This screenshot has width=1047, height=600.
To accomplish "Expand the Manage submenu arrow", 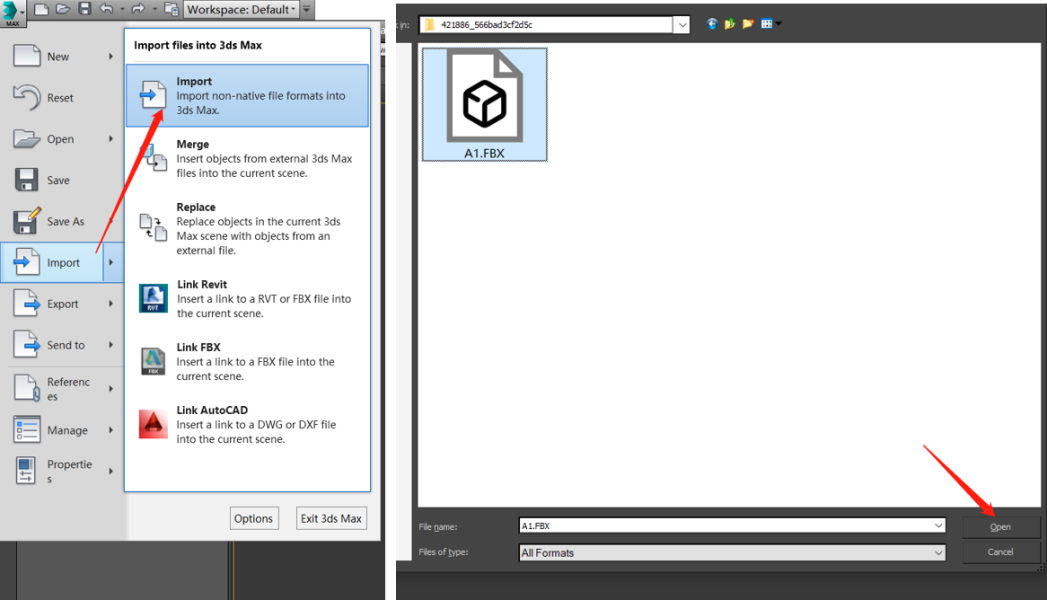I will 111,430.
